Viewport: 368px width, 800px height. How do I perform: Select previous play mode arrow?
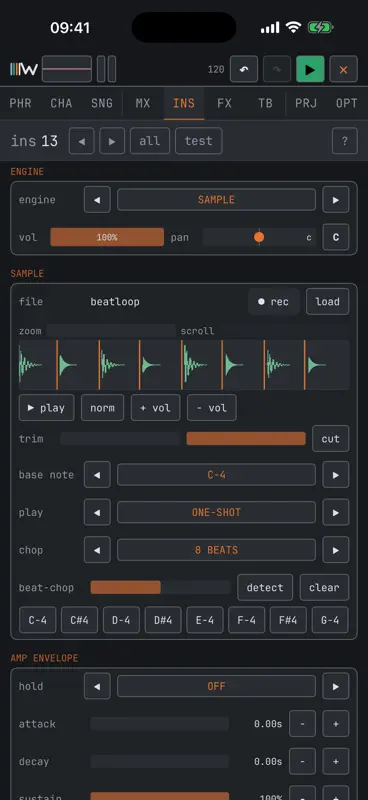click(97, 512)
